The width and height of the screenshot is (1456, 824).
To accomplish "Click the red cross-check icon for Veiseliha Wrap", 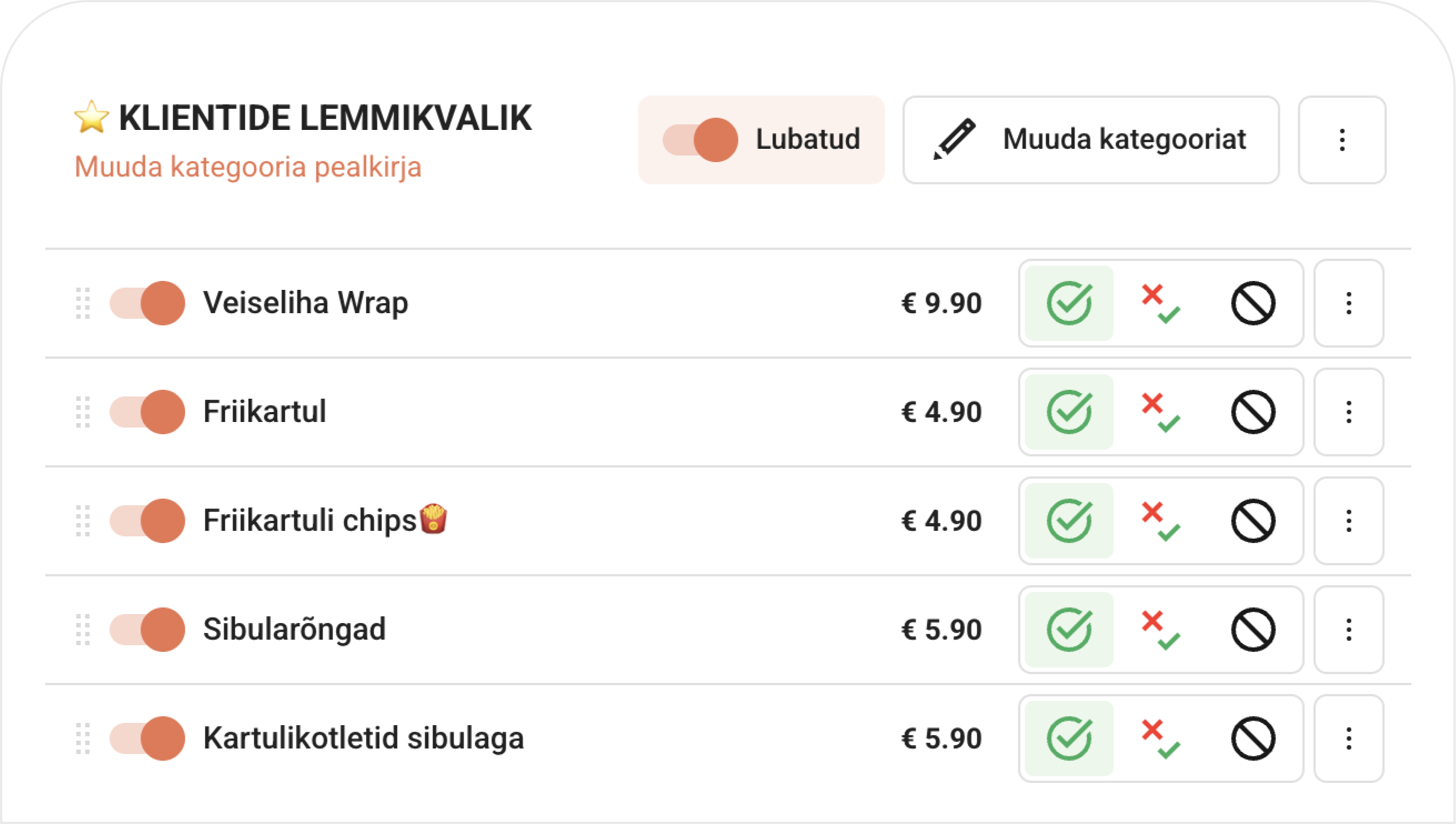I will [1161, 303].
